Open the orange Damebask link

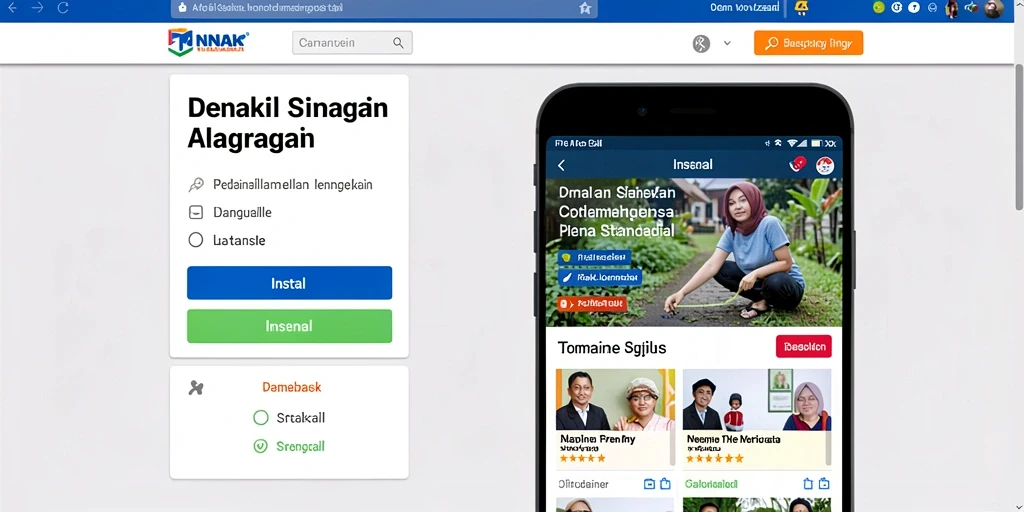point(291,387)
